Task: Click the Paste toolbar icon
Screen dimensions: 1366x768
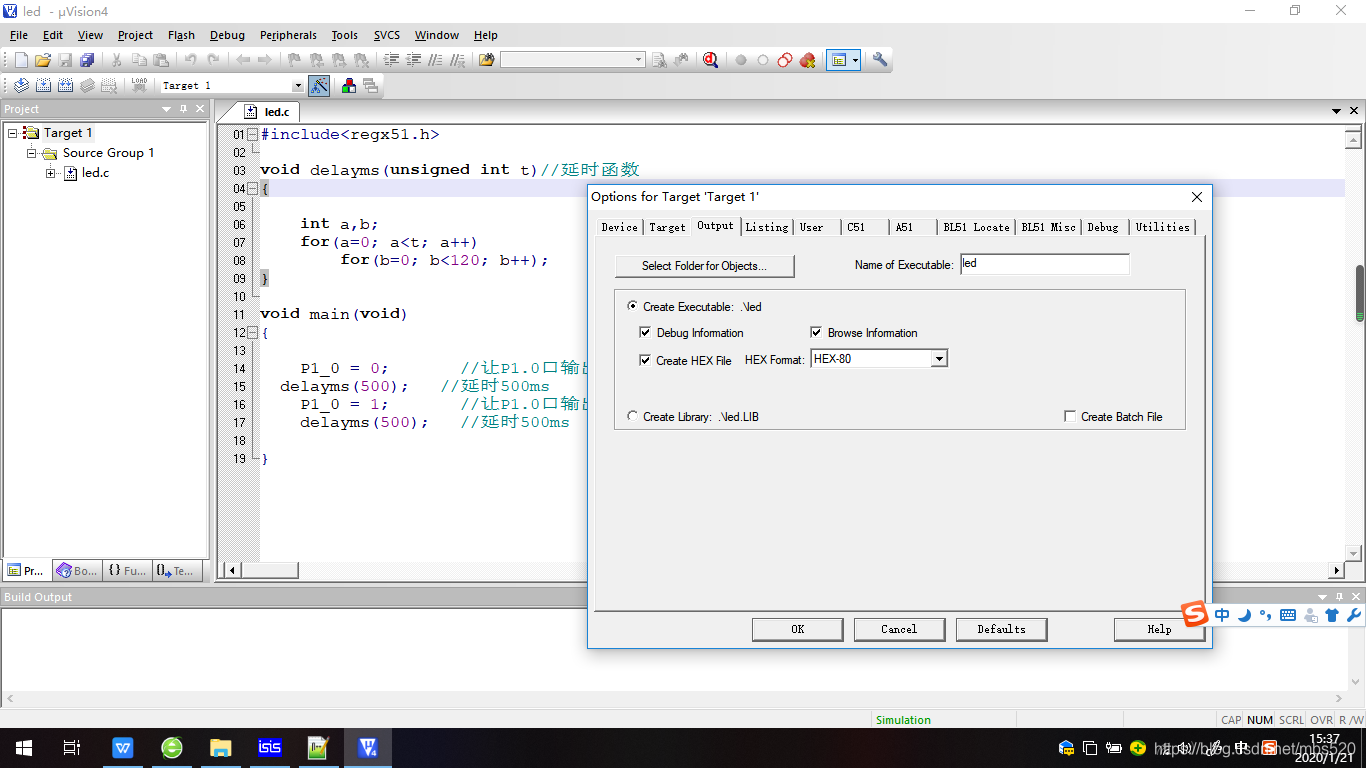Action: click(x=161, y=60)
